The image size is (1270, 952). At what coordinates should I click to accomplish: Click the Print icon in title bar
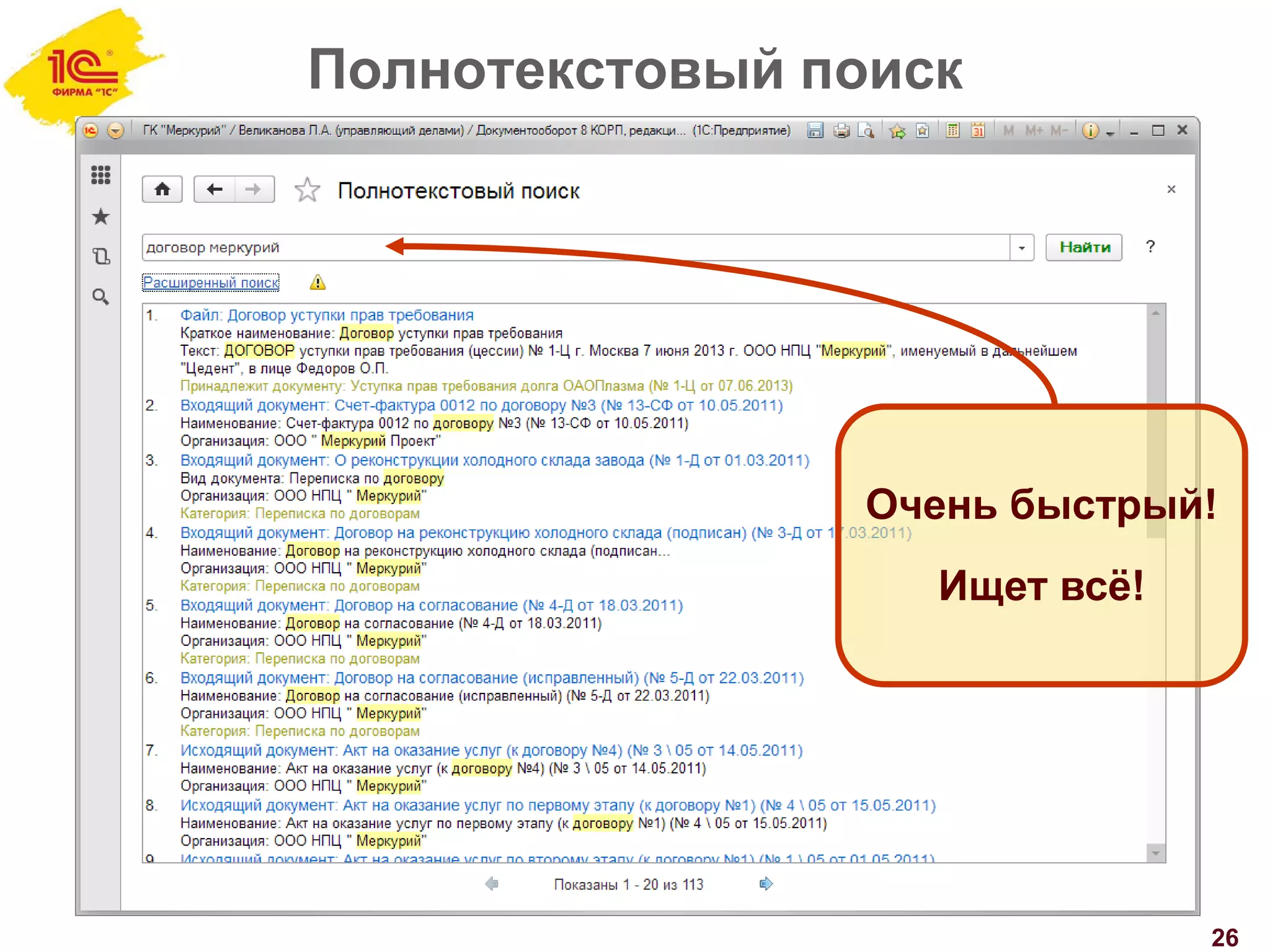click(x=841, y=131)
